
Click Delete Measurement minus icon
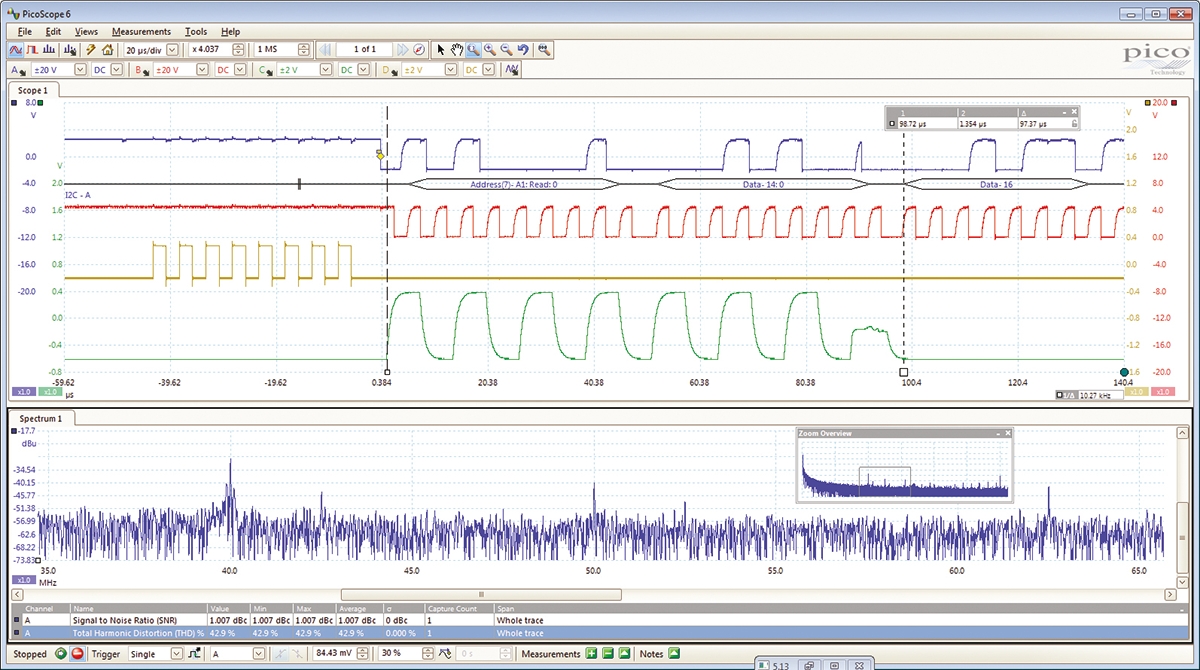pyautogui.click(x=607, y=654)
